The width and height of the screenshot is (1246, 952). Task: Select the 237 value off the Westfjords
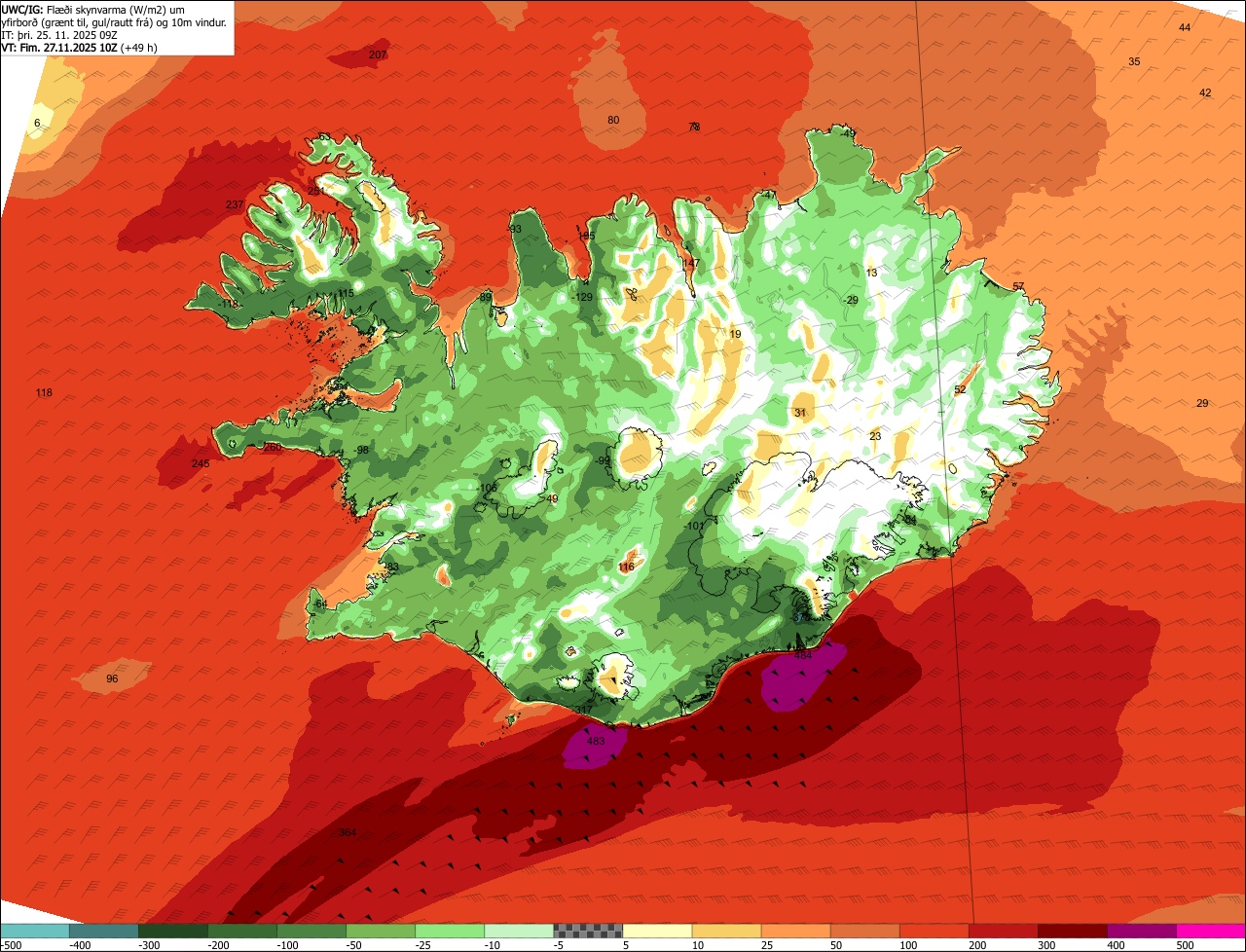pyautogui.click(x=235, y=204)
